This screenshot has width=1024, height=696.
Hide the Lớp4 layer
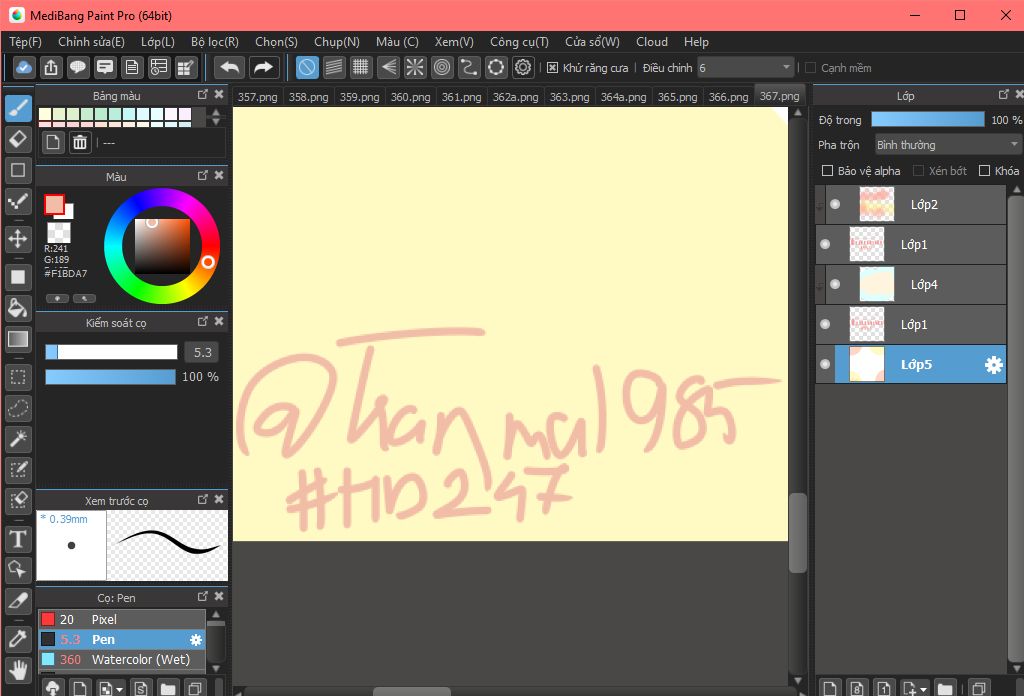pyautogui.click(x=835, y=284)
